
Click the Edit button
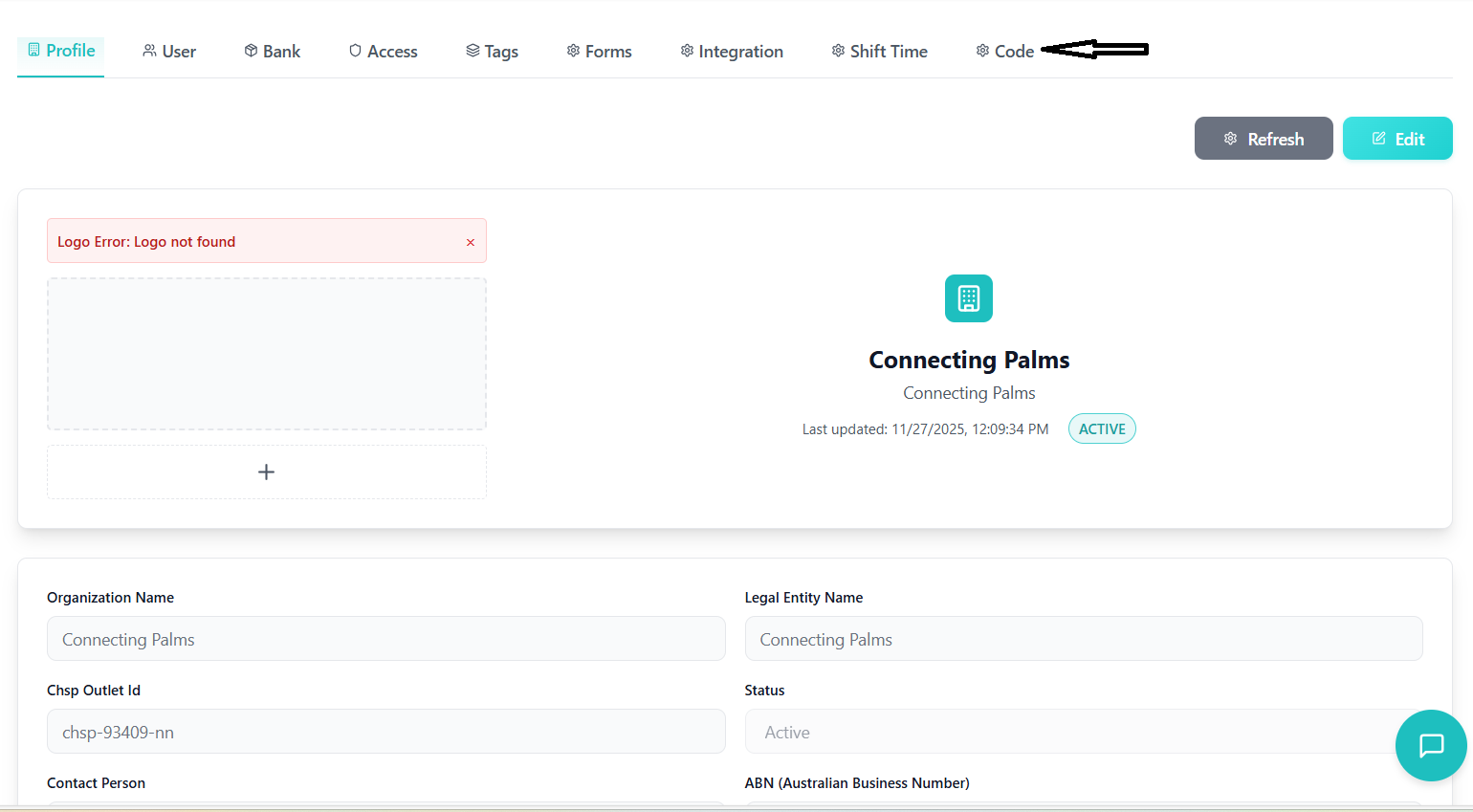point(1396,139)
